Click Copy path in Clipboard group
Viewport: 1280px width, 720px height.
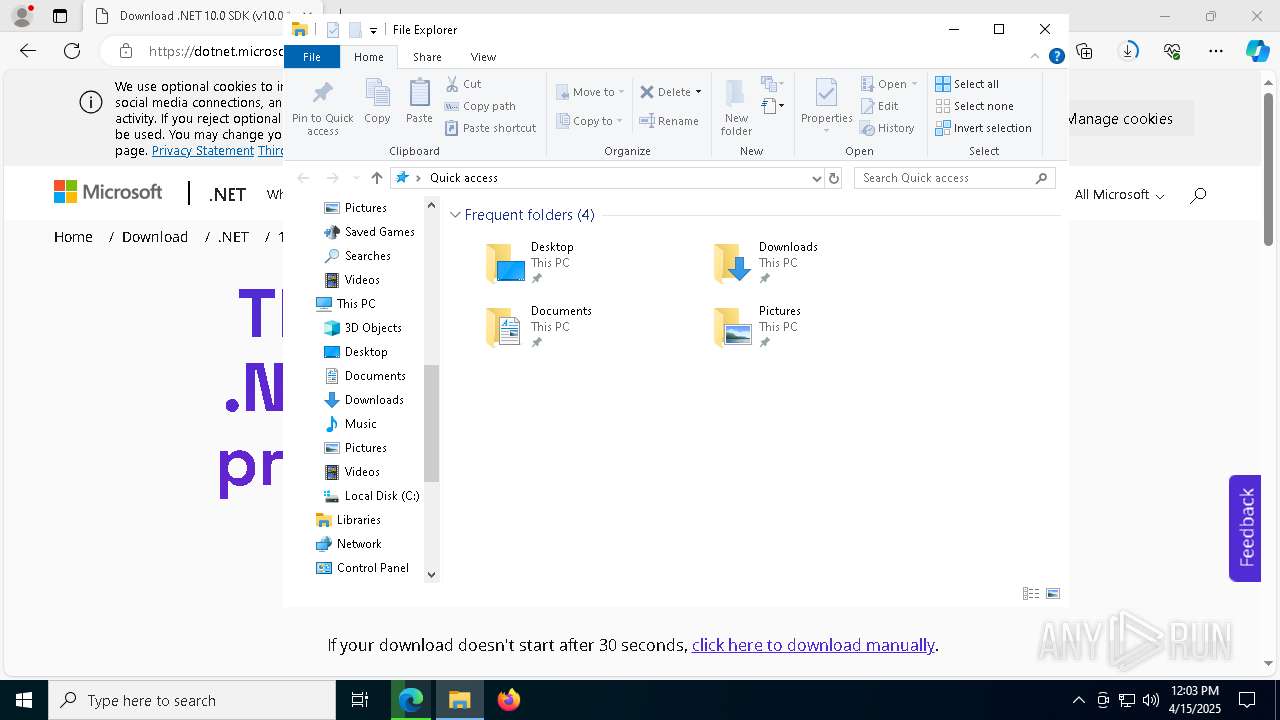click(x=481, y=106)
